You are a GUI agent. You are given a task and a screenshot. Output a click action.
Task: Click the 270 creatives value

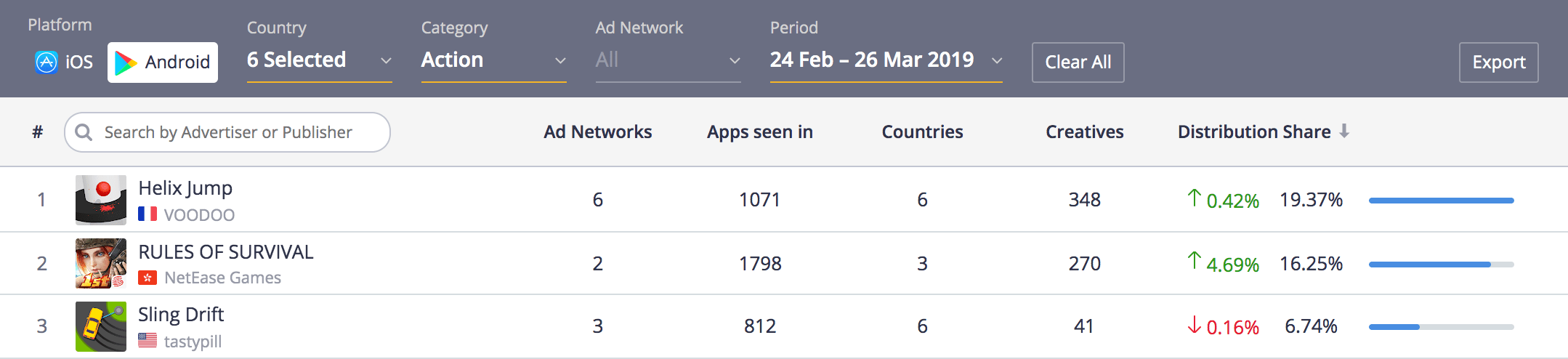point(1084,264)
